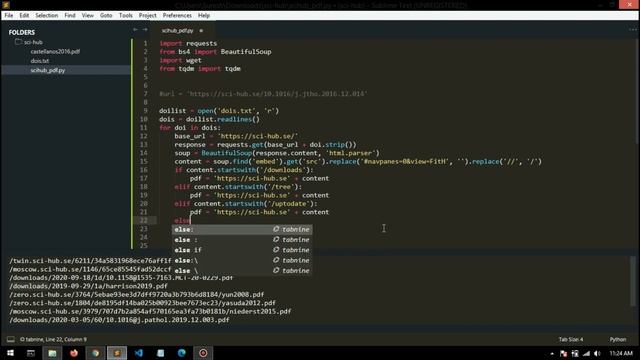Click the harrison2019.pdf output line

coord(88,286)
